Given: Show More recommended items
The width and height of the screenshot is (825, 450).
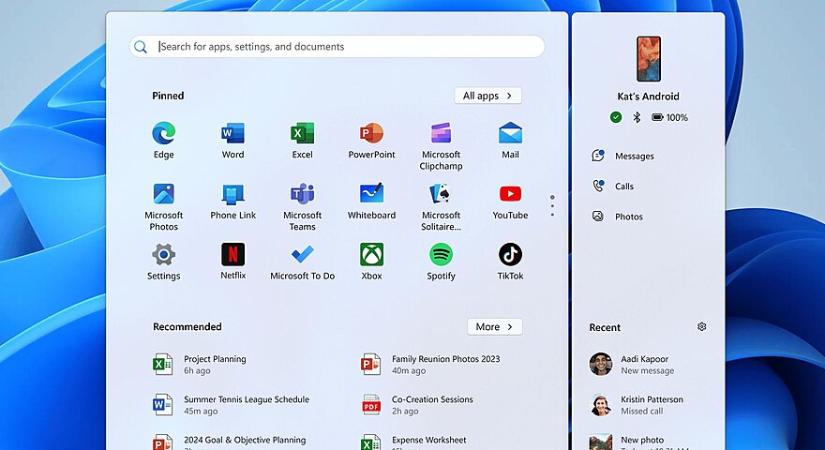Looking at the screenshot, I should 495,327.
